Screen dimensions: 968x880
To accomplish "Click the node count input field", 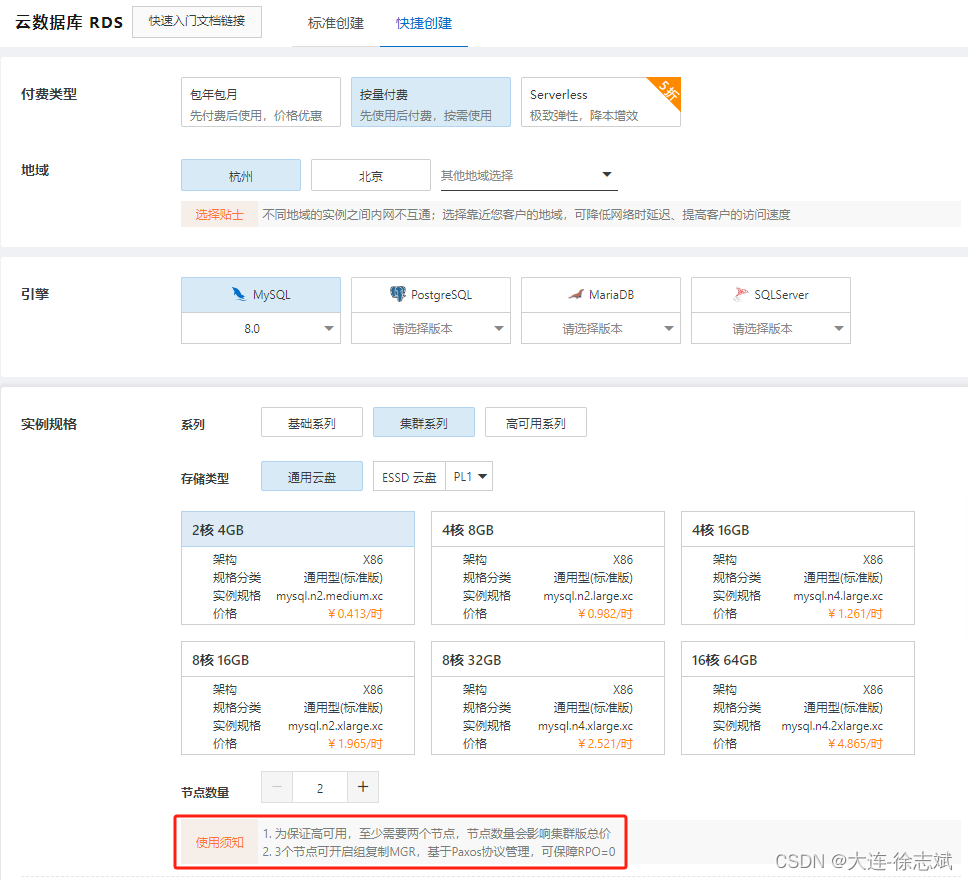I will coord(319,787).
